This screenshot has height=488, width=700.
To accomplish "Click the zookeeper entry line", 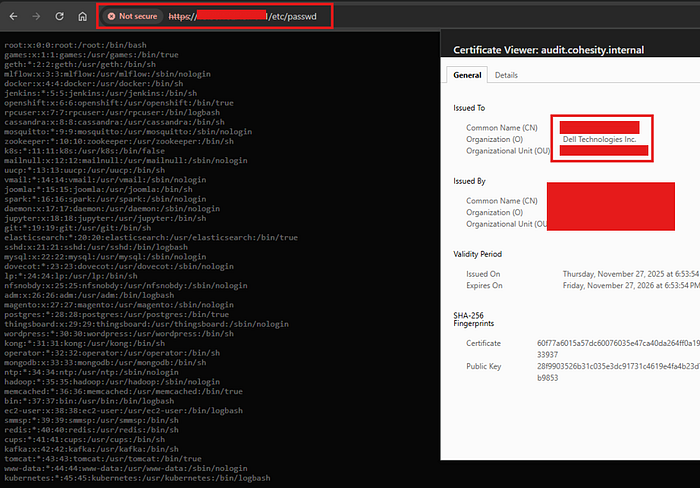I will click(x=119, y=141).
